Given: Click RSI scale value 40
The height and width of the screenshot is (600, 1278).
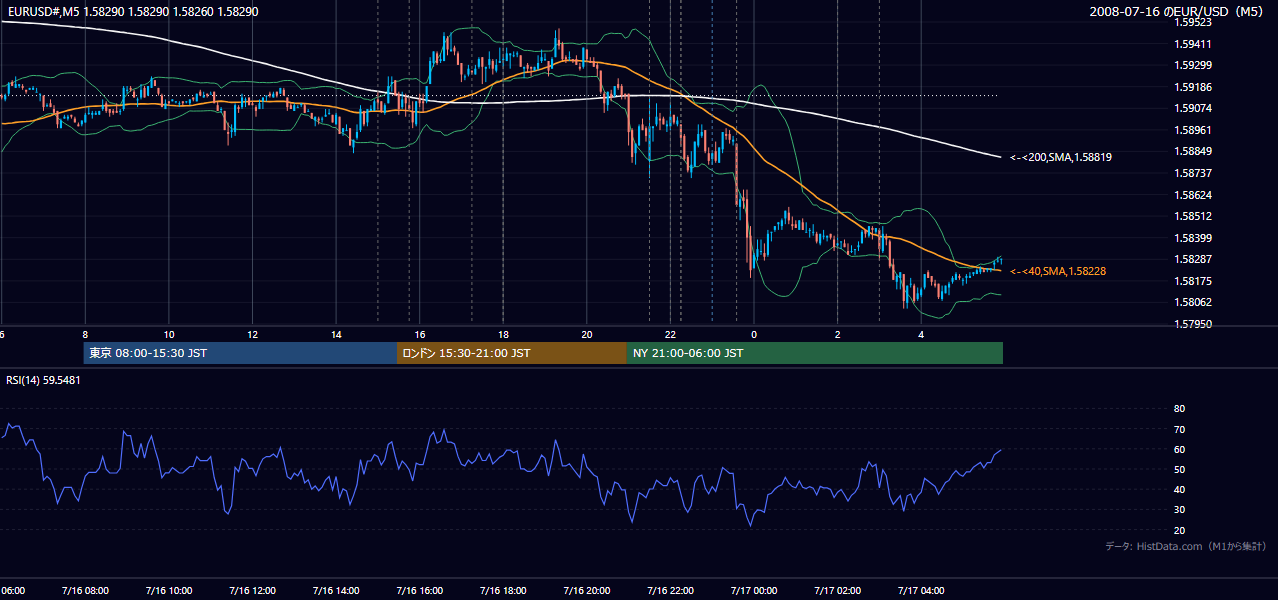Looking at the screenshot, I should click(1179, 490).
